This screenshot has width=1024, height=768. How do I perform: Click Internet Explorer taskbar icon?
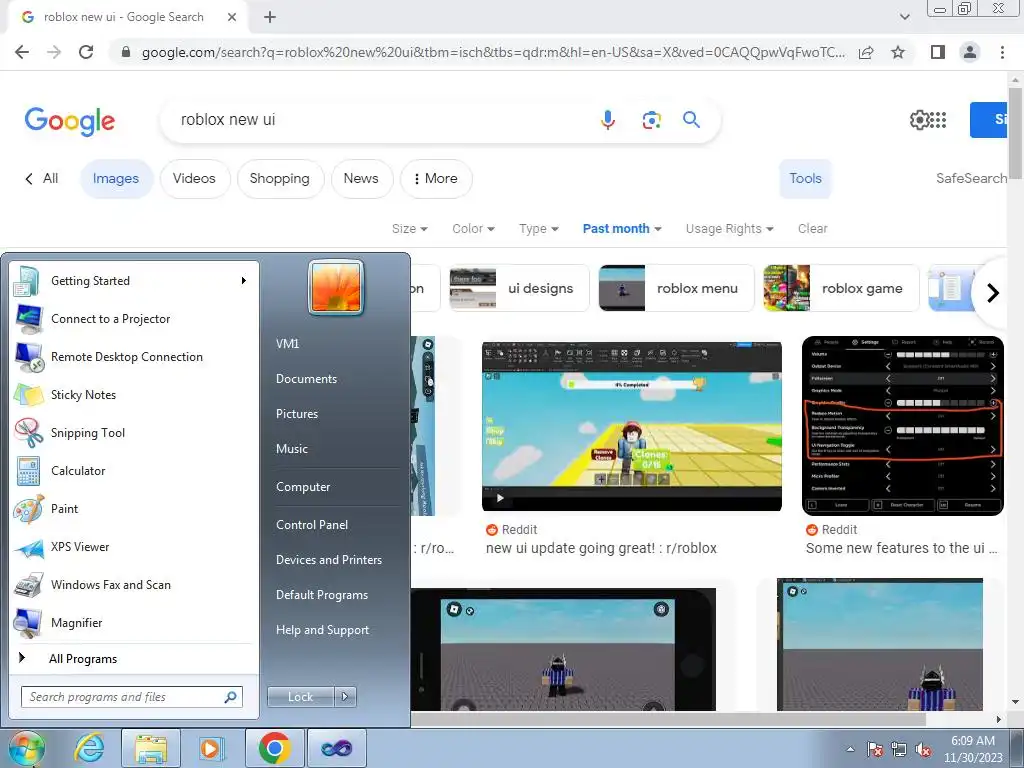coord(89,748)
